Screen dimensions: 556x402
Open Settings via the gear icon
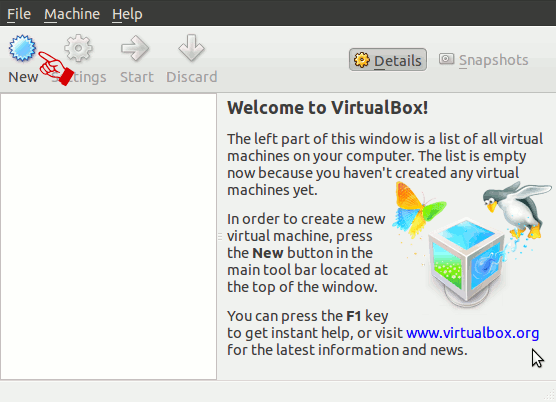[78, 48]
